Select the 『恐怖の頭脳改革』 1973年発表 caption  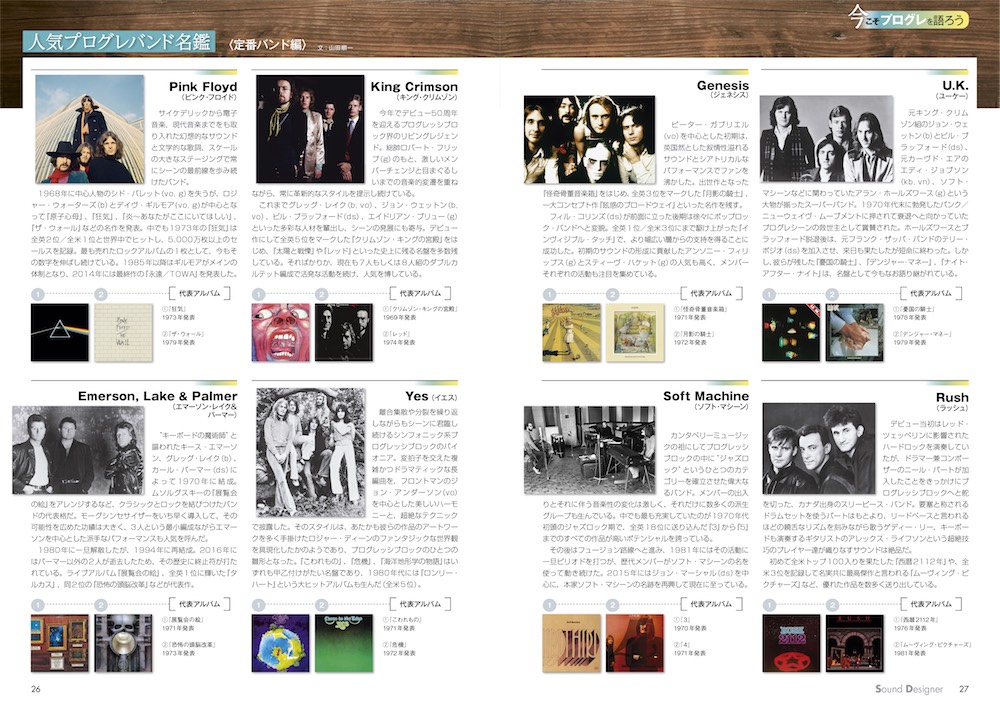point(188,648)
